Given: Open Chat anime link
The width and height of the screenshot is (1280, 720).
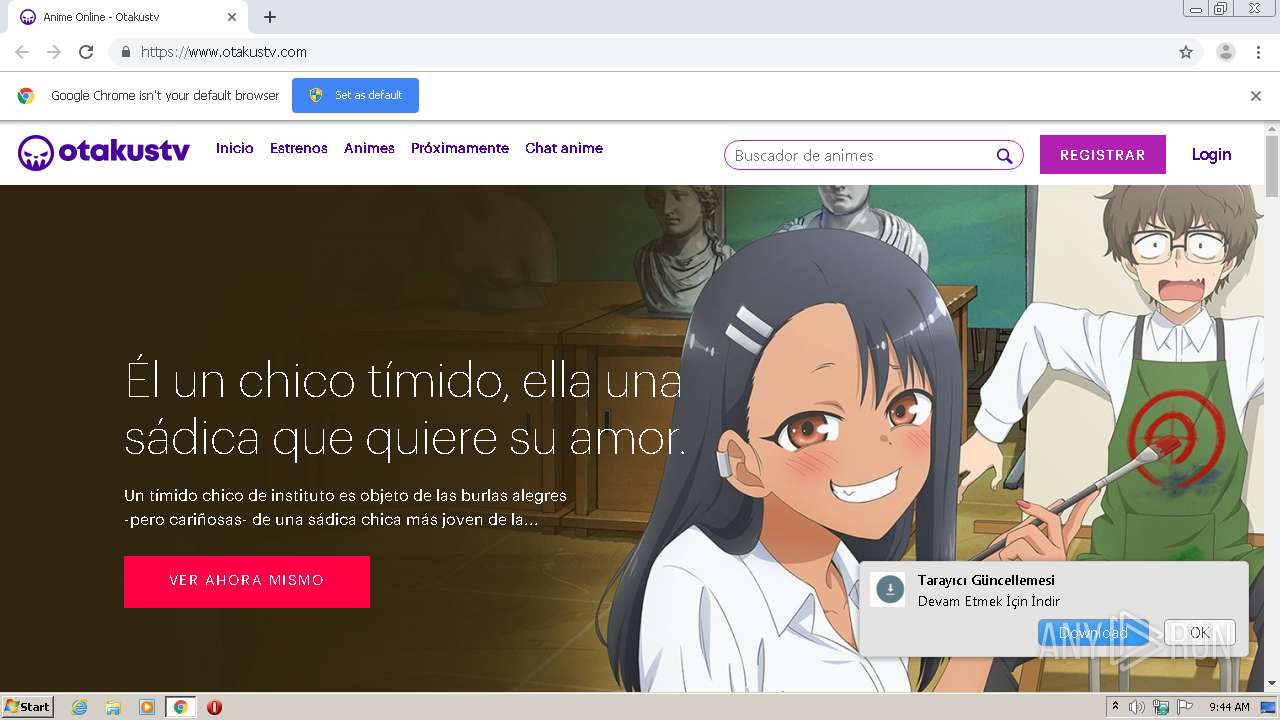Looking at the screenshot, I should (564, 148).
